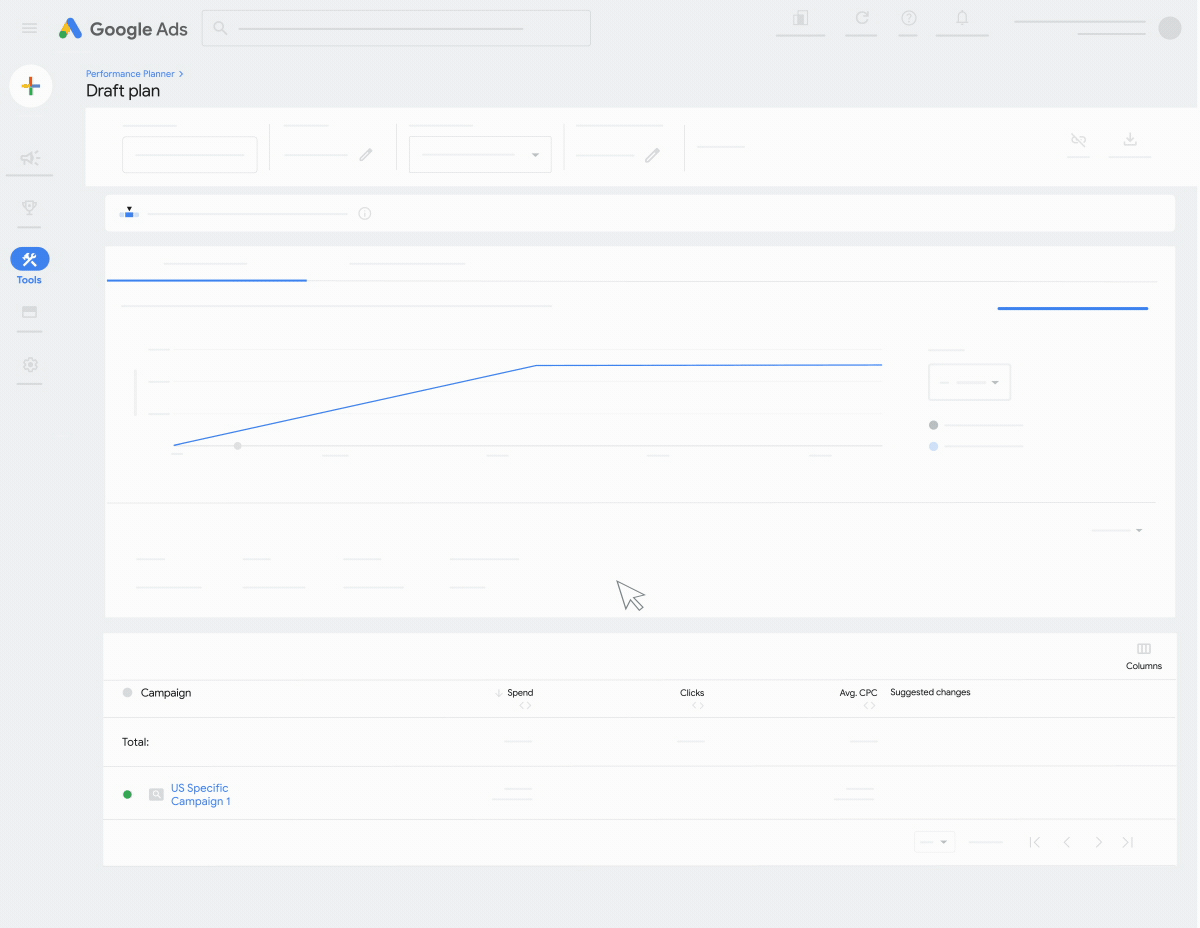Viewport: 1200px width, 928px height.
Task: Go to first page of table
Action: click(x=1035, y=842)
